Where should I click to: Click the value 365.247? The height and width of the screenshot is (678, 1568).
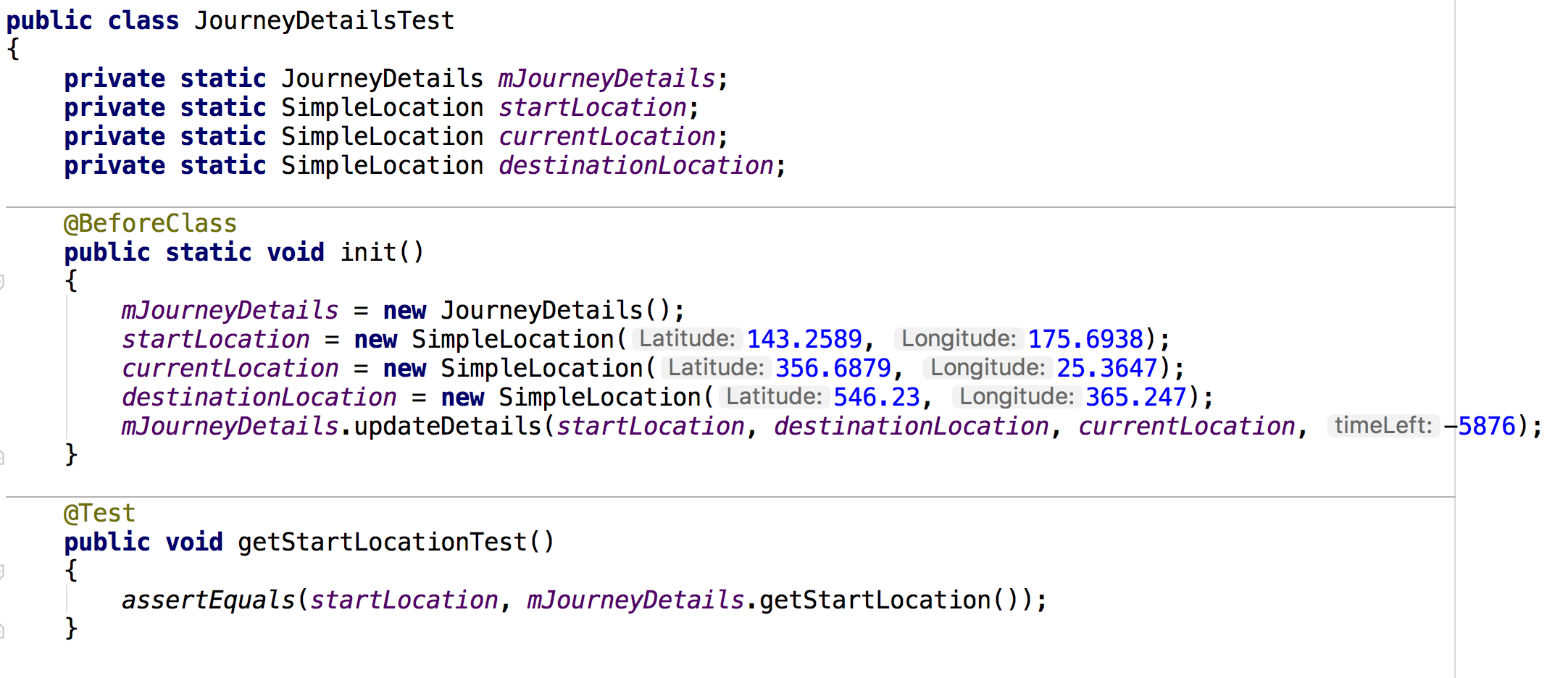[1135, 397]
